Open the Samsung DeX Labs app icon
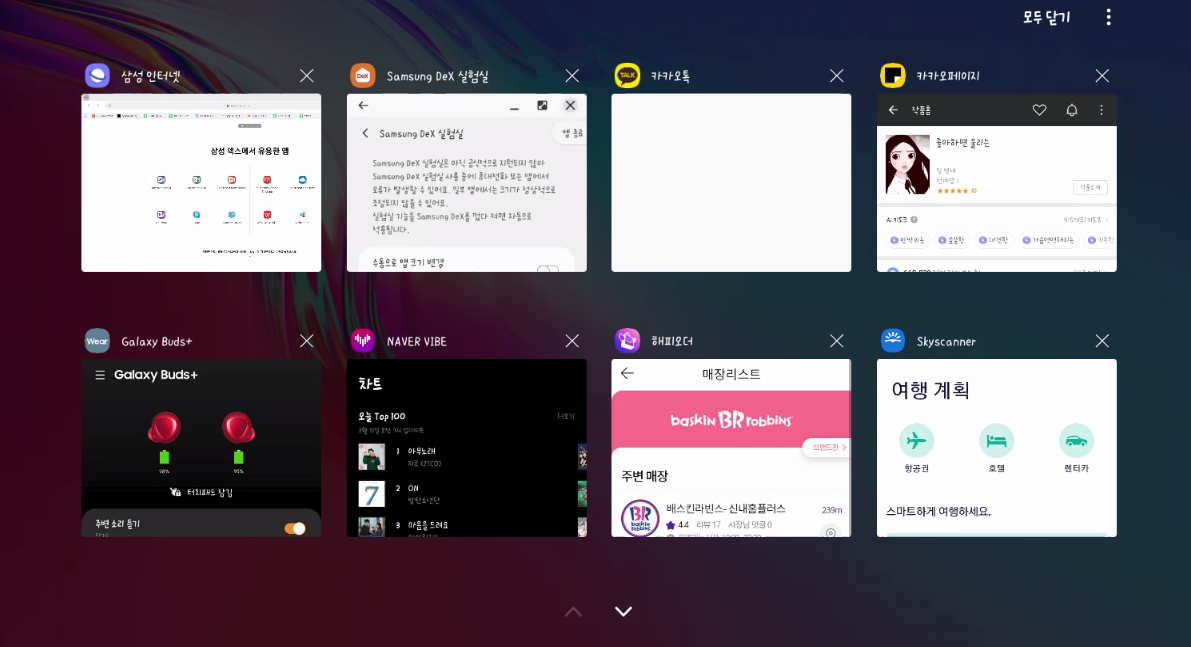The height and width of the screenshot is (647, 1191). click(x=362, y=76)
